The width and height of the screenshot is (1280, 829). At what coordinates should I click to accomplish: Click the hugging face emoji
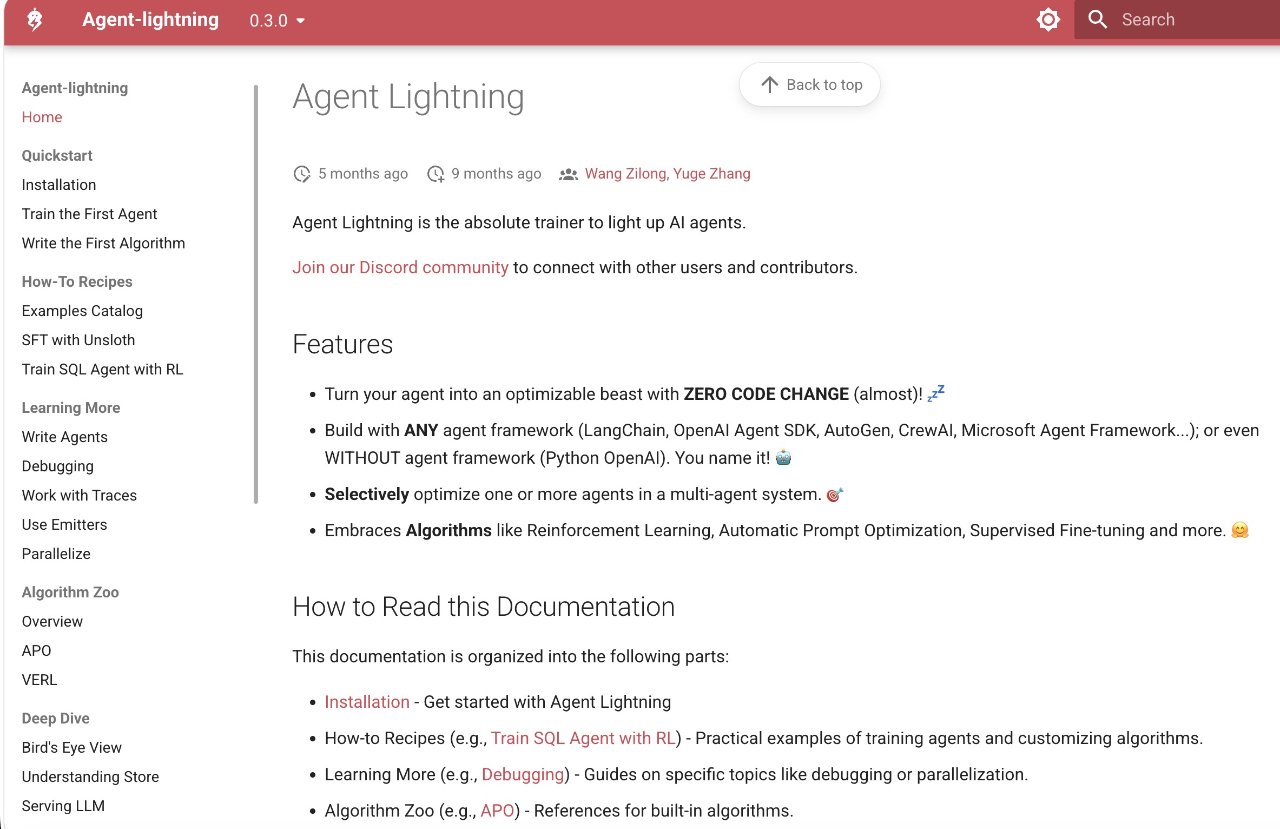[x=1240, y=530]
